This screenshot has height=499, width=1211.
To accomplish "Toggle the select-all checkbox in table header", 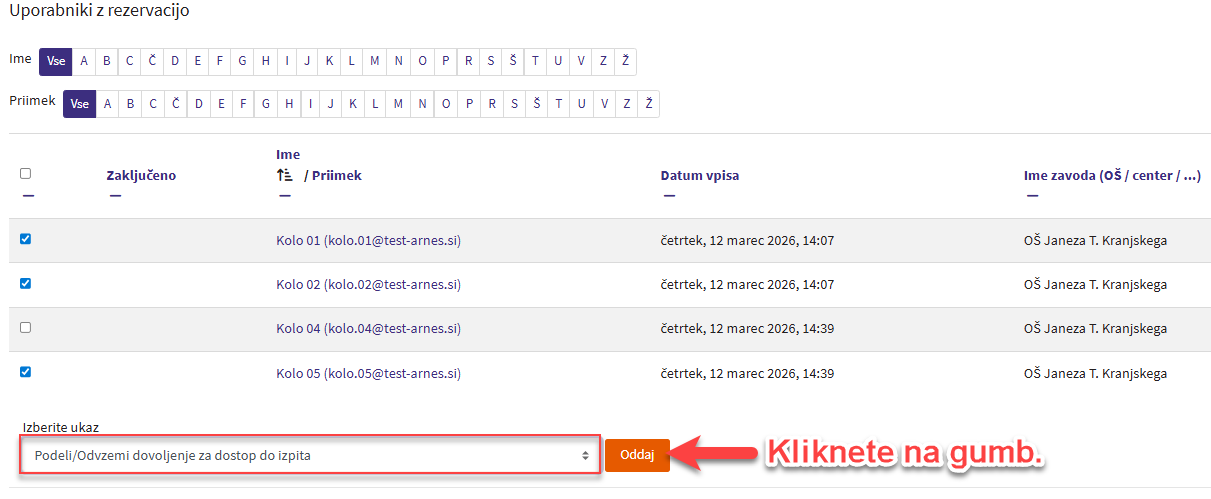I will click(x=26, y=173).
